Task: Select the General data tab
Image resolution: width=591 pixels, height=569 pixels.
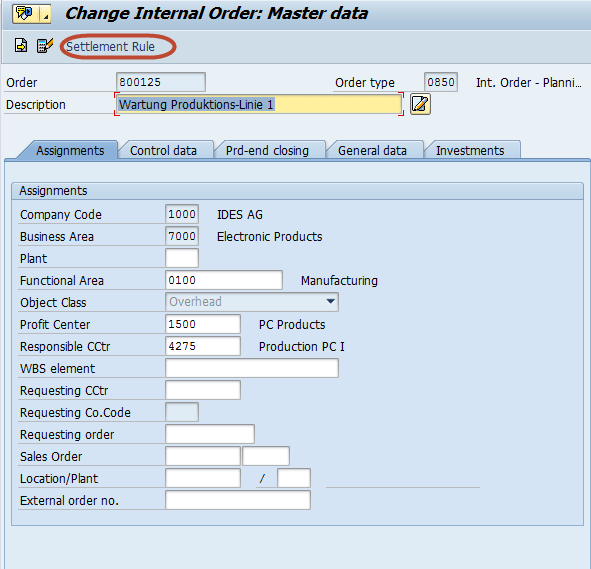Action: pyautogui.click(x=372, y=151)
